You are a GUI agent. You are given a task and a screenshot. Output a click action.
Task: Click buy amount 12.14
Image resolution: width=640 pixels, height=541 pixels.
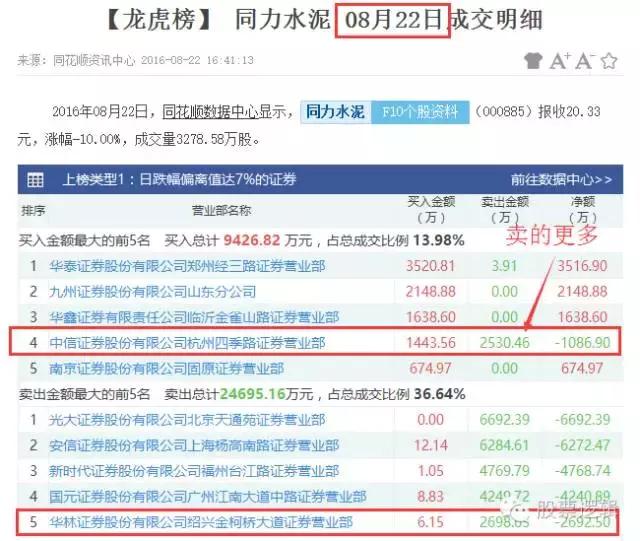[x=431, y=445]
